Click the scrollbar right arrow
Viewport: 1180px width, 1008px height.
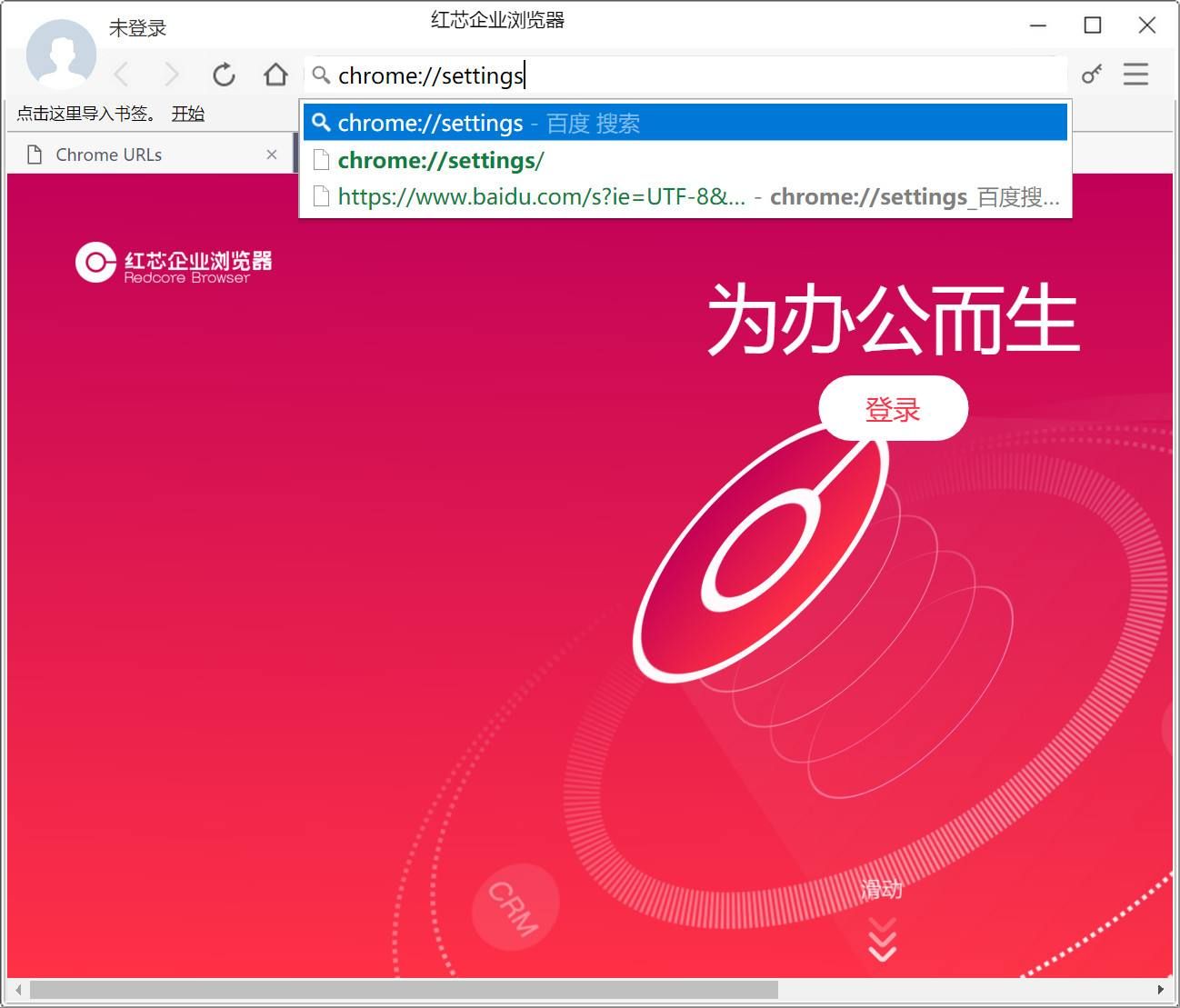point(1161,989)
